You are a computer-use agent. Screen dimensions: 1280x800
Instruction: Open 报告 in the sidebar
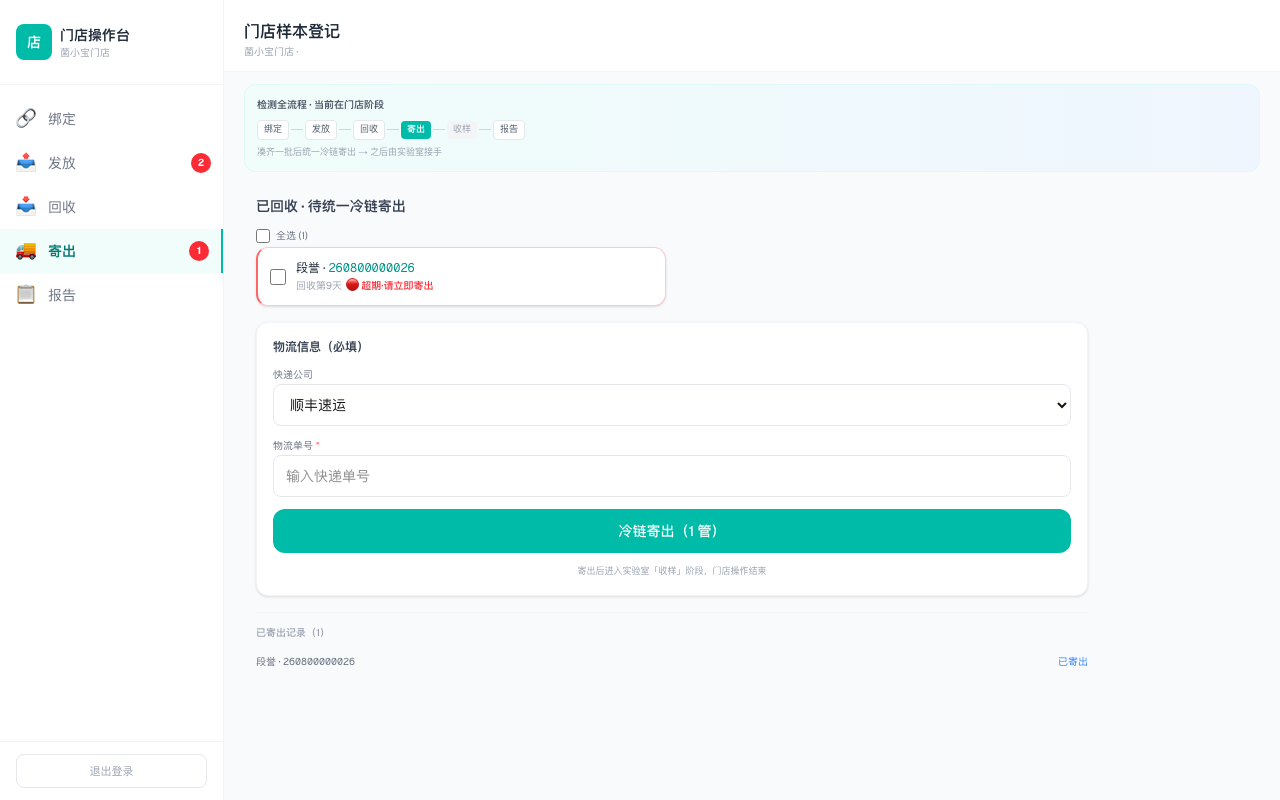click(111, 295)
